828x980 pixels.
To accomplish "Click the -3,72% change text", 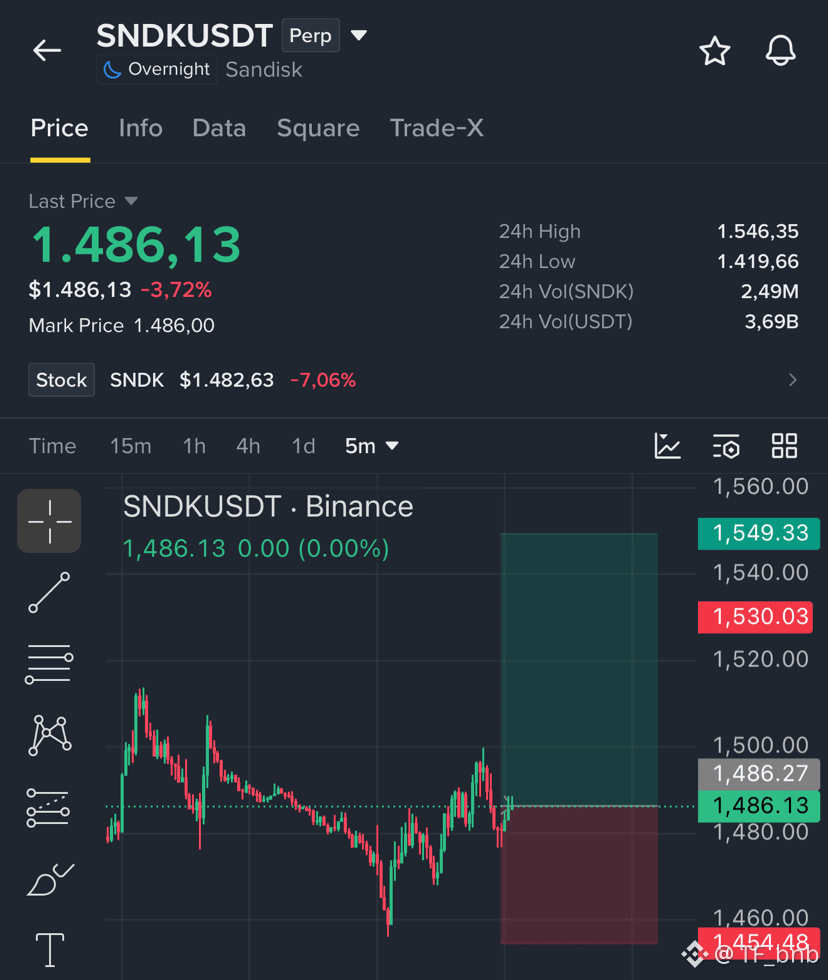I will [176, 289].
